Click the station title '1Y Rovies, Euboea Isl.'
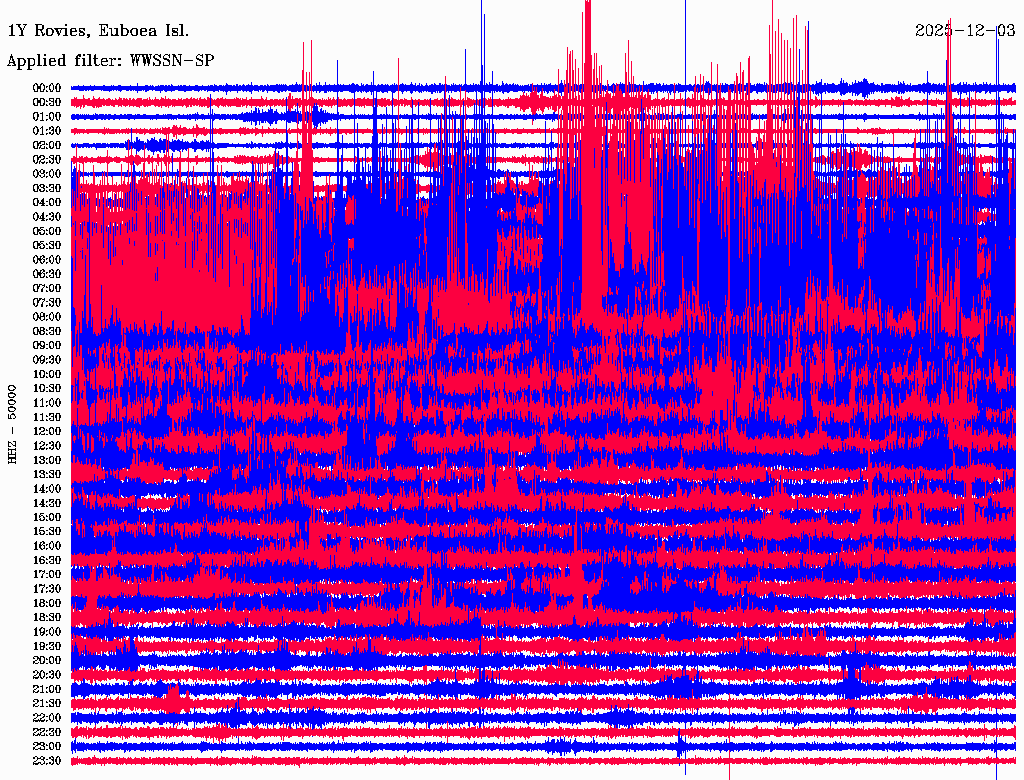This screenshot has height=780, width=1024. tap(97, 31)
